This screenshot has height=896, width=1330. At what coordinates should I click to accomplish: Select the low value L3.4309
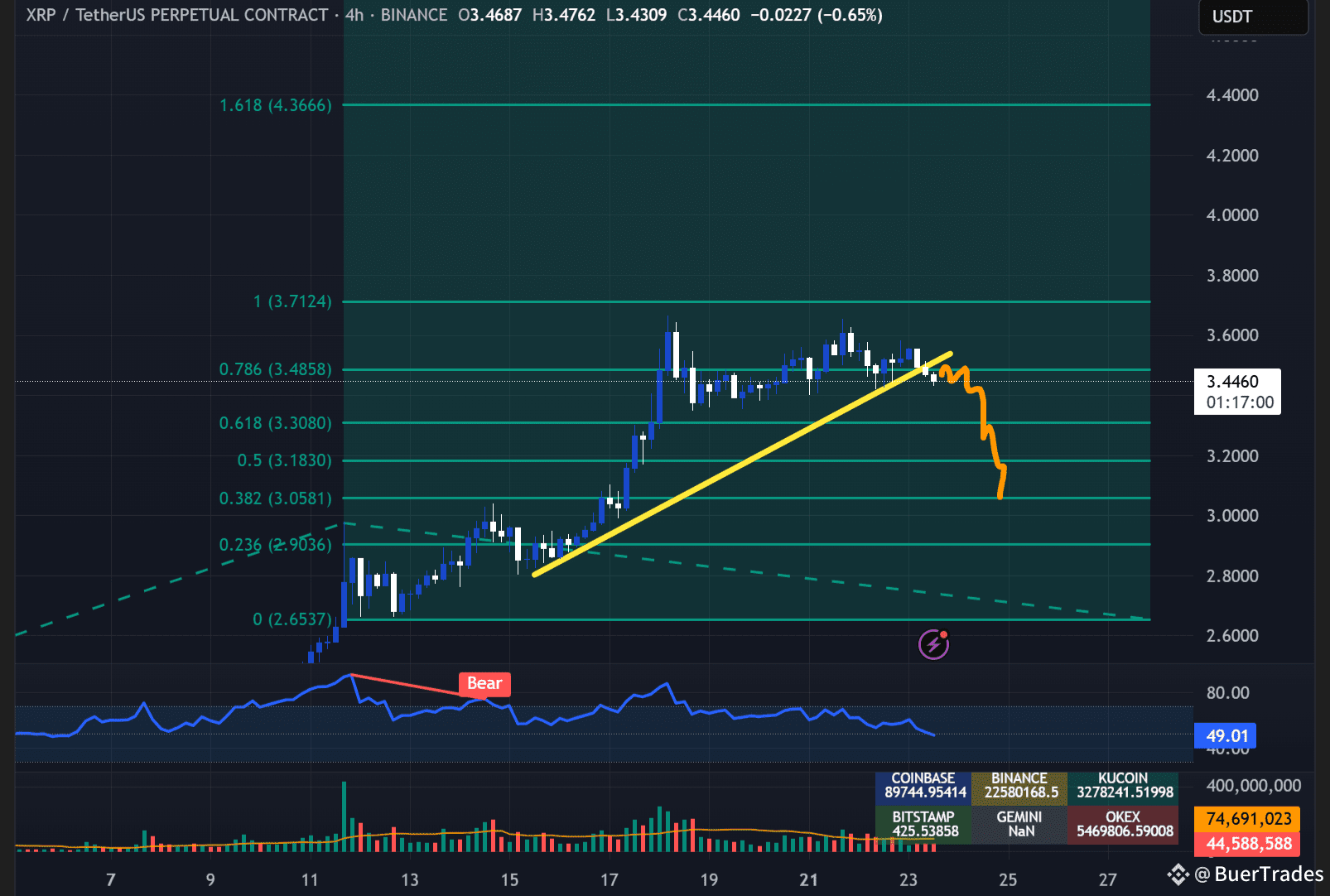[x=636, y=15]
